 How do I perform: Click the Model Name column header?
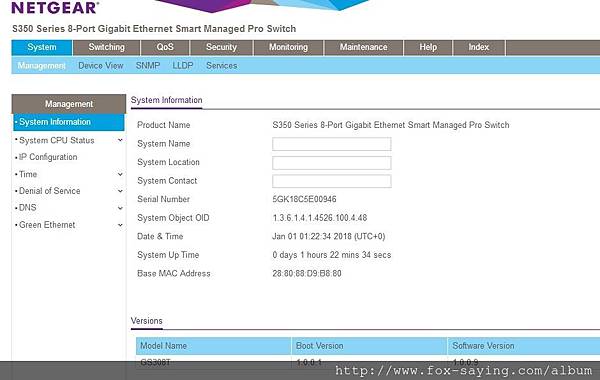214,346
